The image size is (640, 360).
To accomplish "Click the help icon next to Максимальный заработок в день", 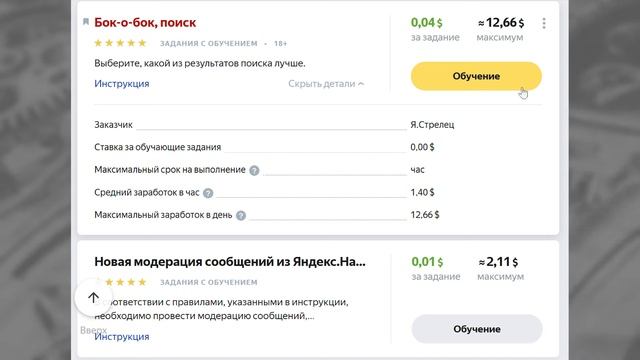I will click(x=241, y=216).
